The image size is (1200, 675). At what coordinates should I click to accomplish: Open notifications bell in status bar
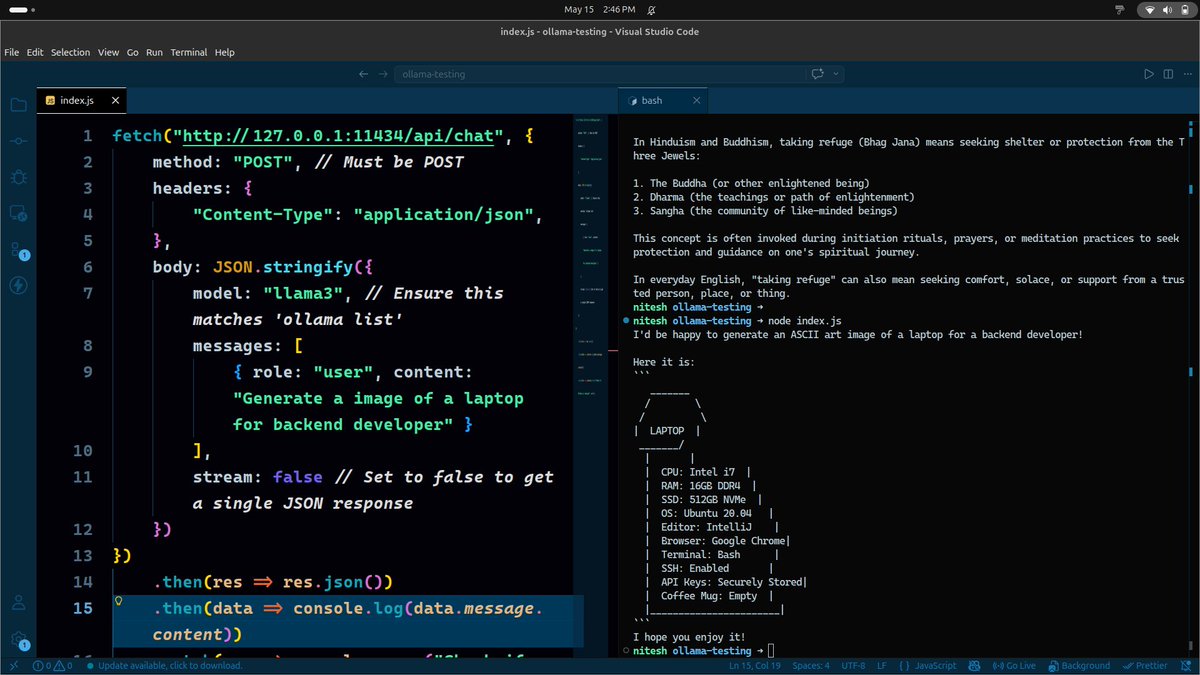point(1185,666)
